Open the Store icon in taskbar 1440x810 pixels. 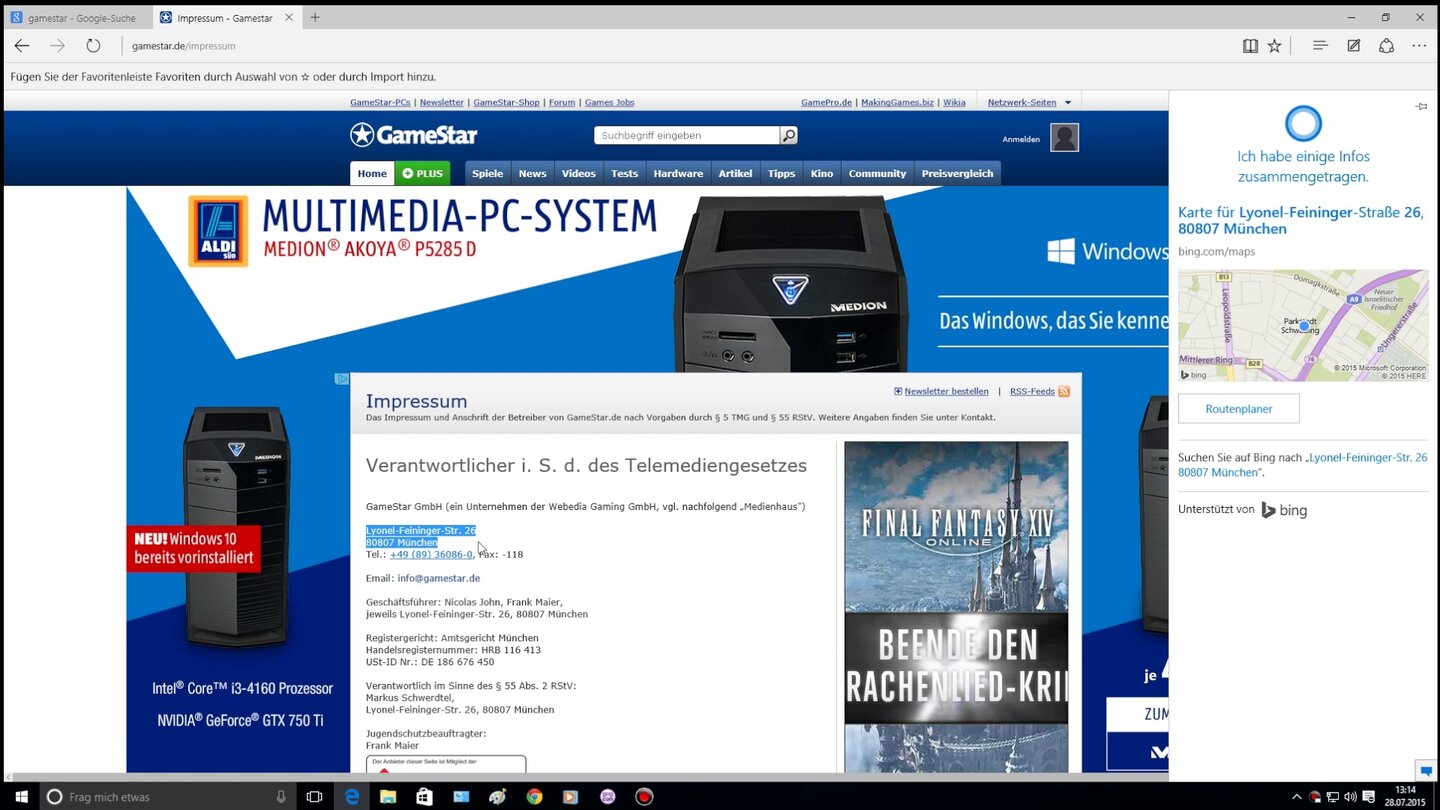[x=424, y=797]
